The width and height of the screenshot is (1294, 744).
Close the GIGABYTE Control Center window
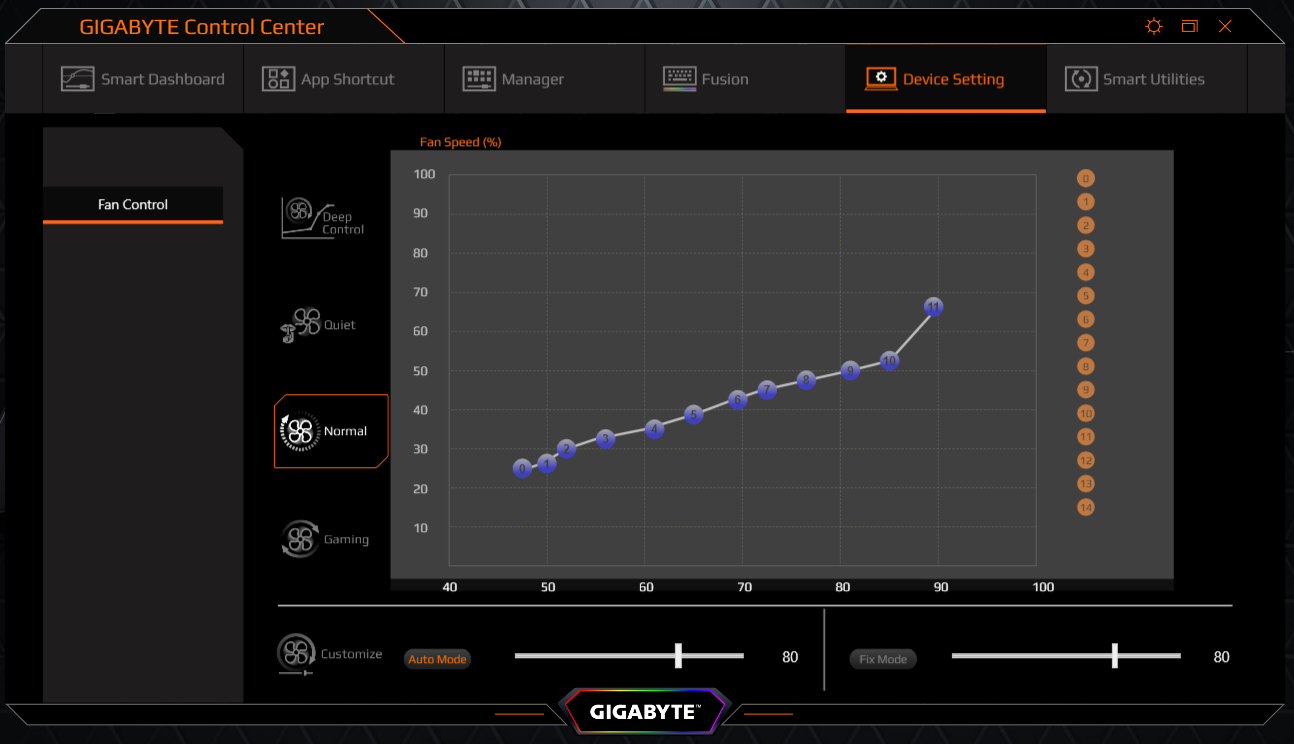(1225, 26)
